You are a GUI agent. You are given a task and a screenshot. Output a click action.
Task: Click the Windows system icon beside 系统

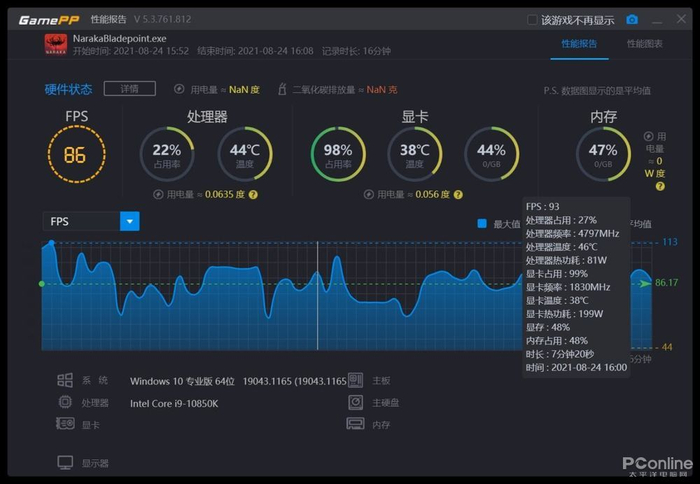[x=65, y=380]
